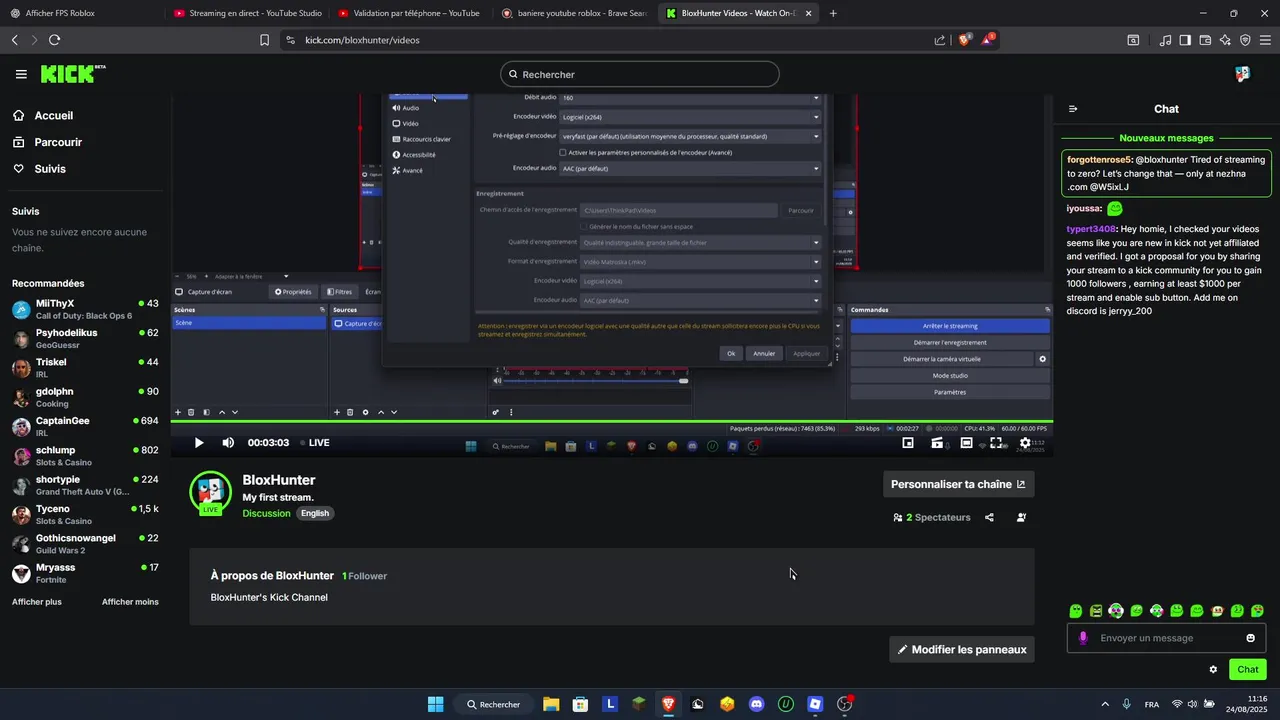Click Modifier les panneaux button
The width and height of the screenshot is (1280, 720).
962,649
